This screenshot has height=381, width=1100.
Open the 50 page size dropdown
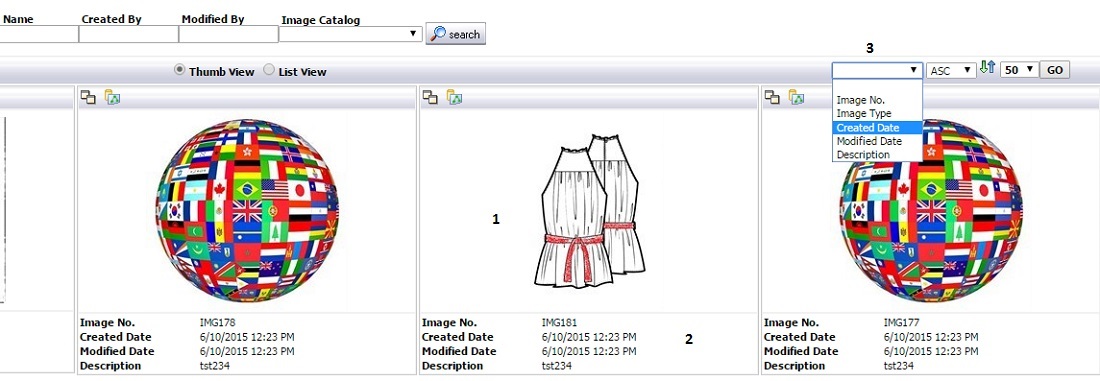[1019, 70]
